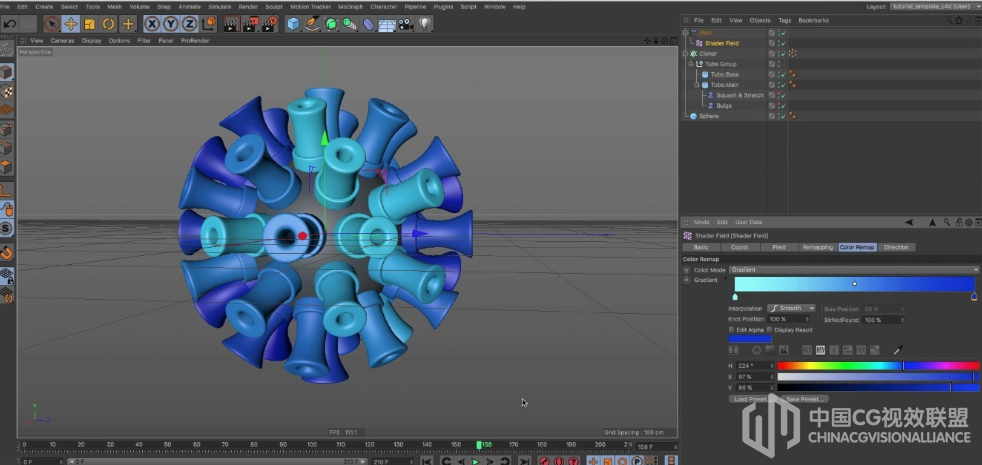Toggle Sphere enable checkmark
Screen dimensions: 982x465
(x=783, y=116)
